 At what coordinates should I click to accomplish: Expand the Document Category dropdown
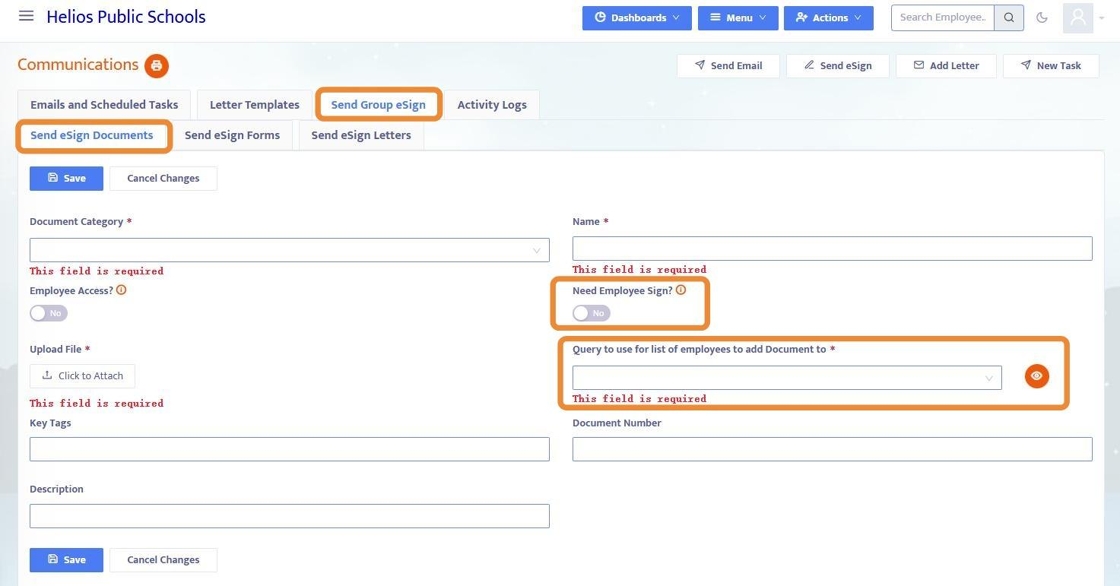click(289, 250)
